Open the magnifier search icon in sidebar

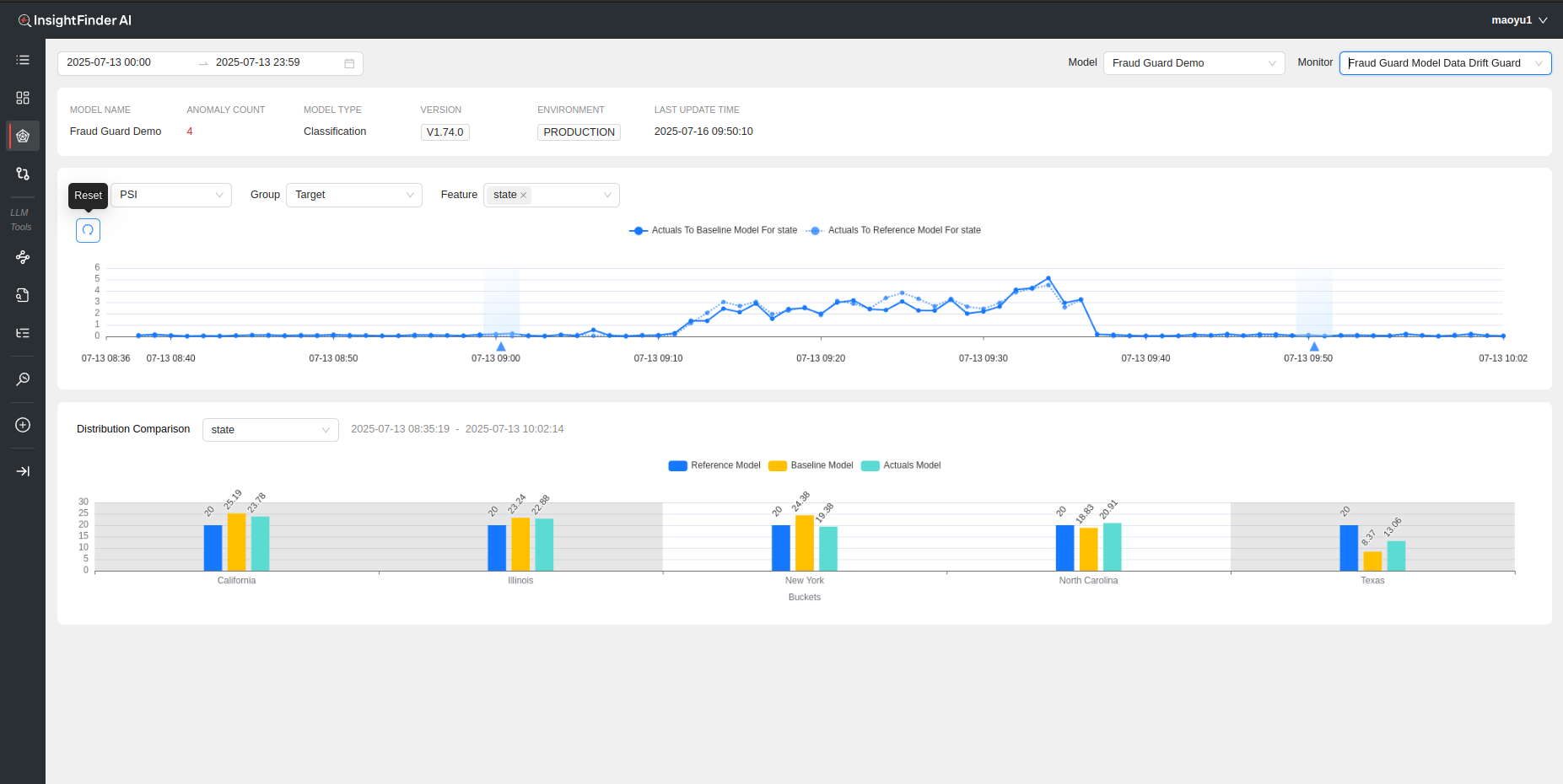pos(23,379)
